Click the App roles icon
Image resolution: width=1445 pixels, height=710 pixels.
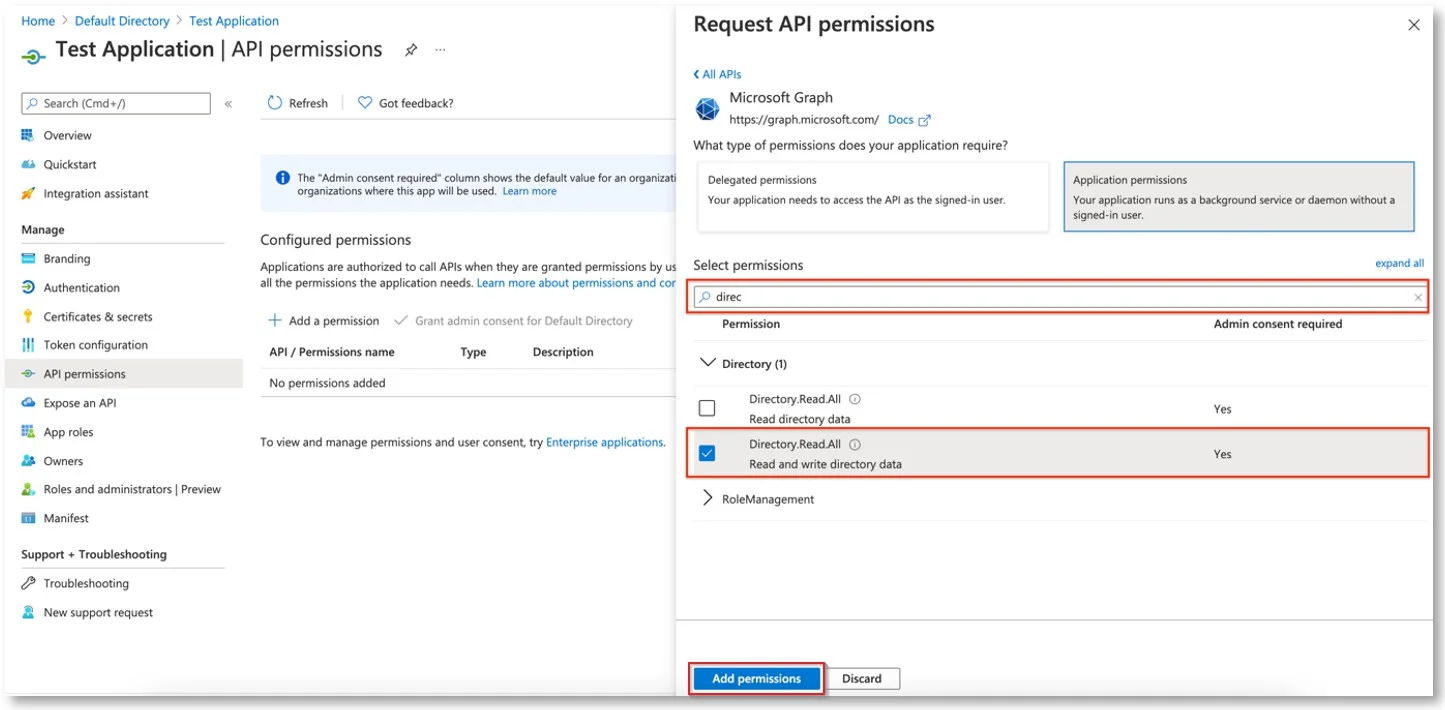[28, 432]
